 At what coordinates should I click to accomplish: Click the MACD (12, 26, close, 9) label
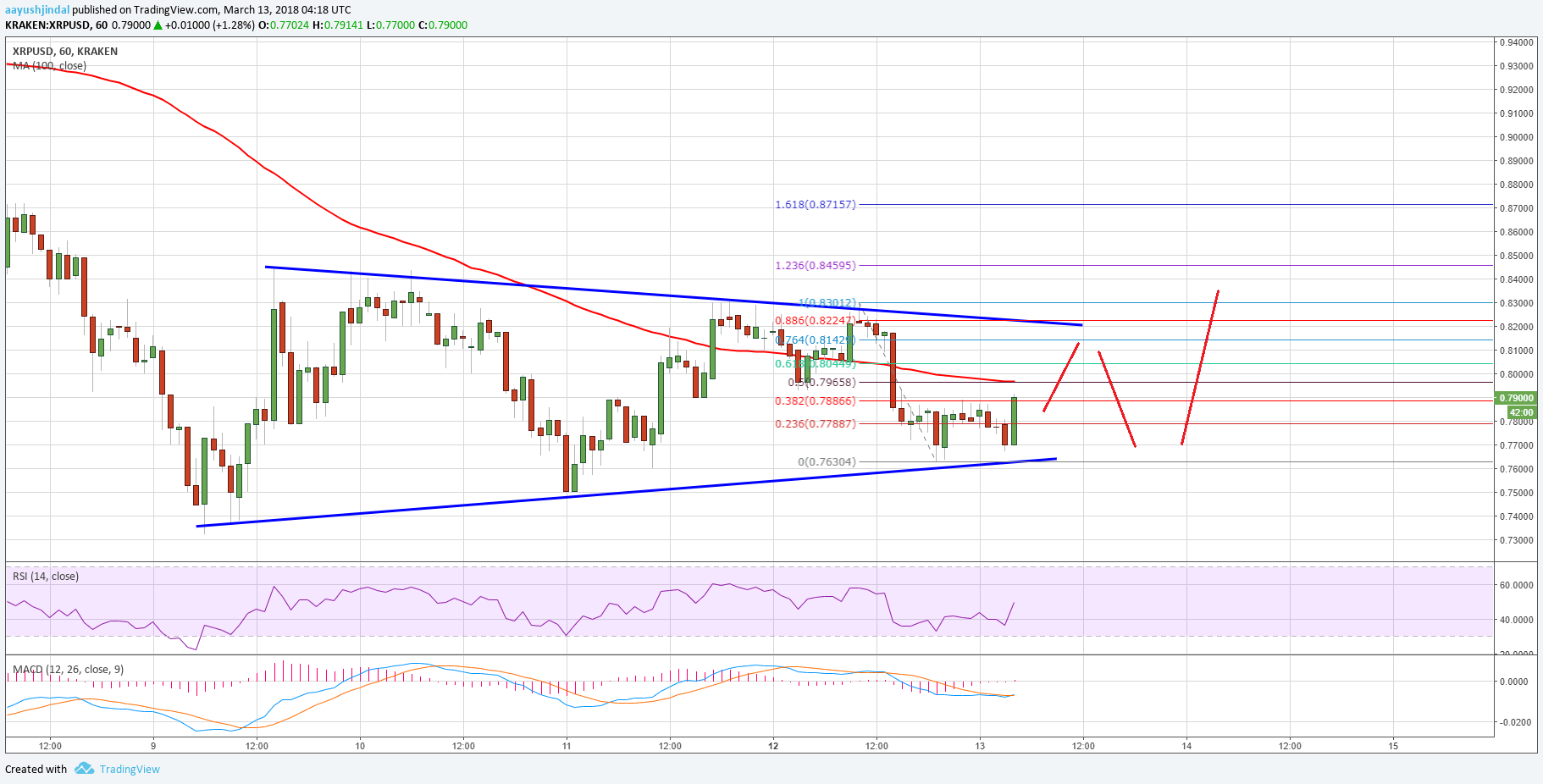68,670
